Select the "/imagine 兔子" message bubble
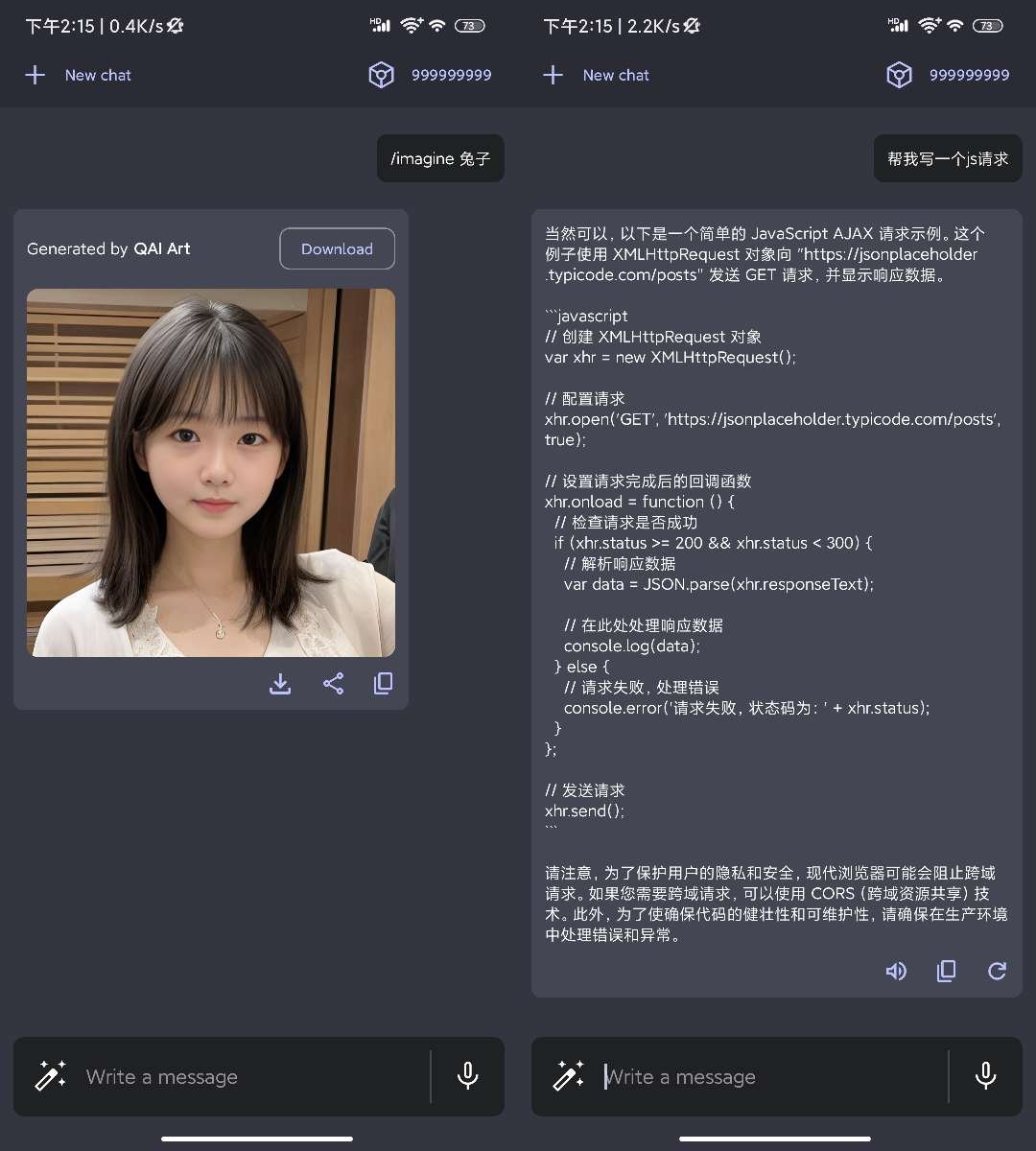The width and height of the screenshot is (1036, 1151). [440, 158]
